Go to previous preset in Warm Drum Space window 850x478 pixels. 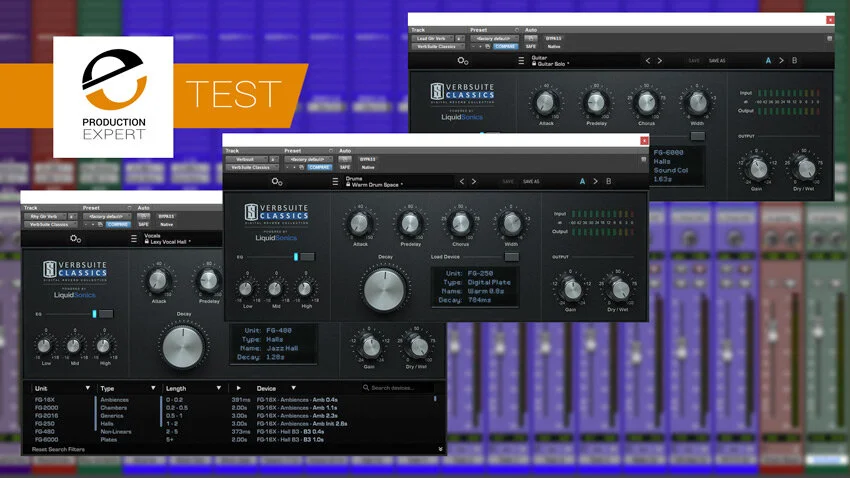click(x=462, y=182)
